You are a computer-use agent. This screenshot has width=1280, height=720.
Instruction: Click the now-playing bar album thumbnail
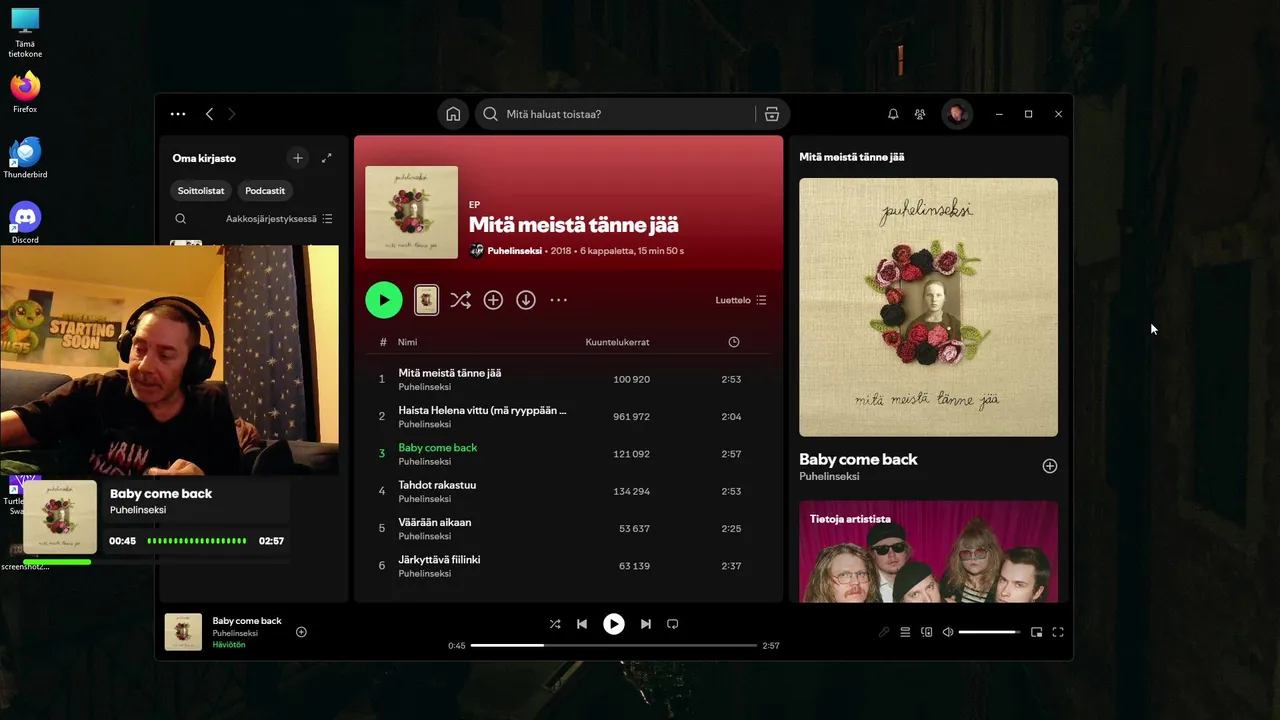[x=183, y=632]
